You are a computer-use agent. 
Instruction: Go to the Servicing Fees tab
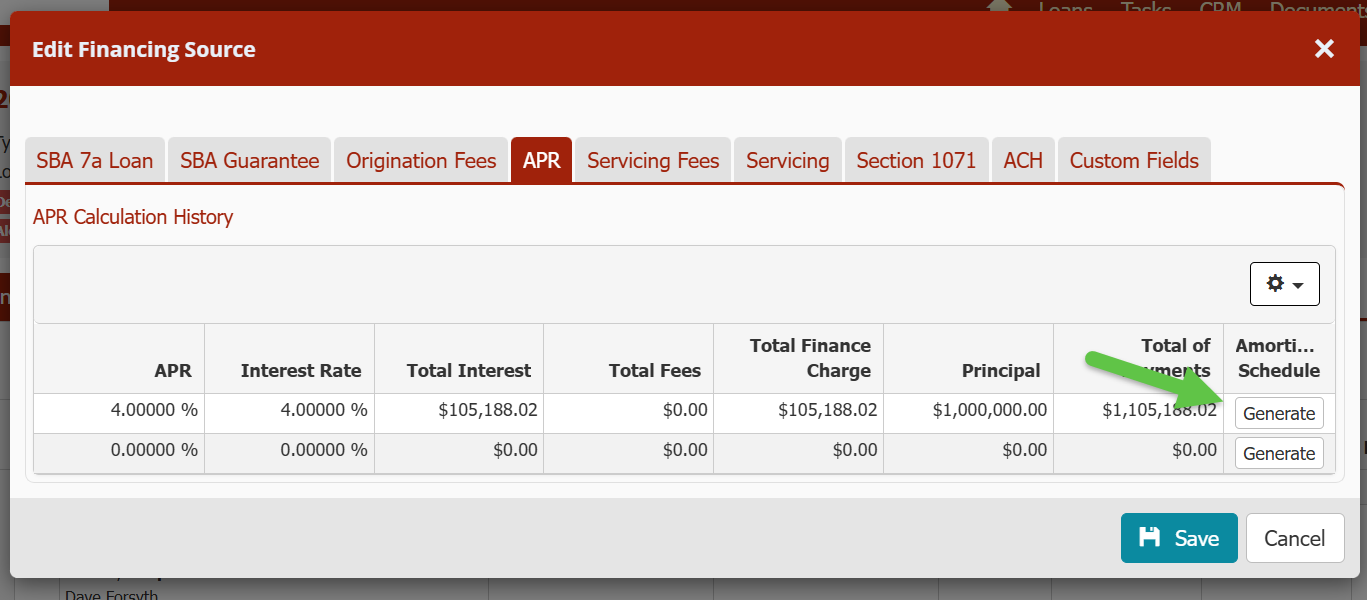[x=653, y=160]
